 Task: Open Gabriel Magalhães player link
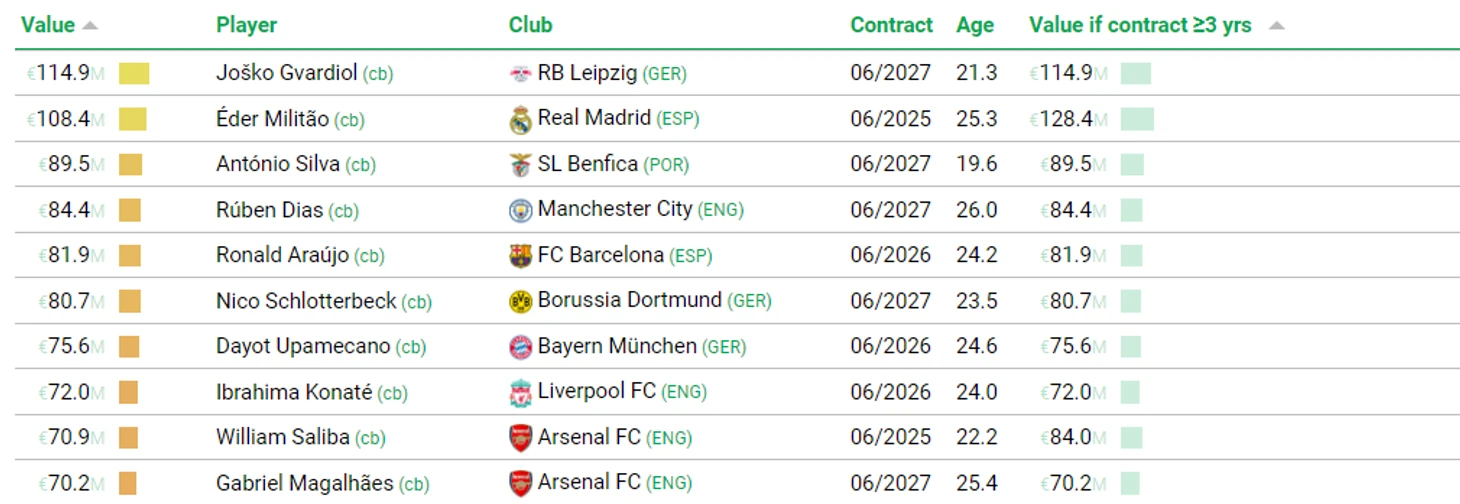pyautogui.click(x=304, y=483)
